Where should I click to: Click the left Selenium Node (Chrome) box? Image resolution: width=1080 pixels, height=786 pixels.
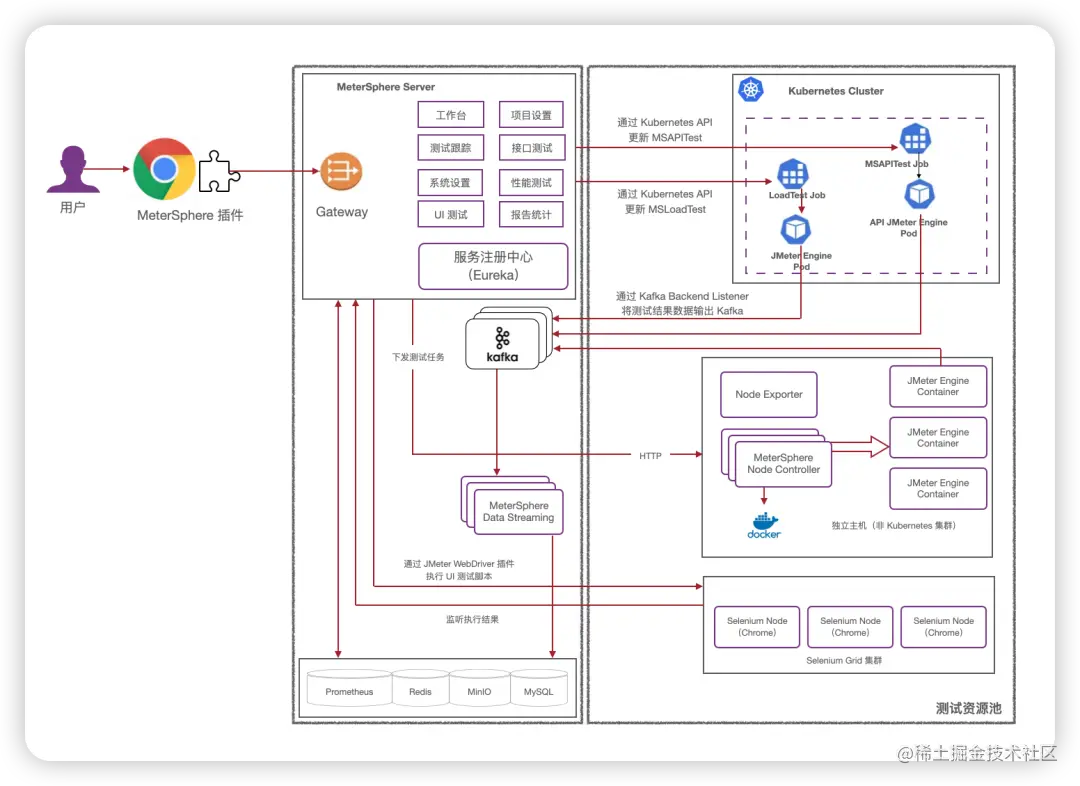757,627
